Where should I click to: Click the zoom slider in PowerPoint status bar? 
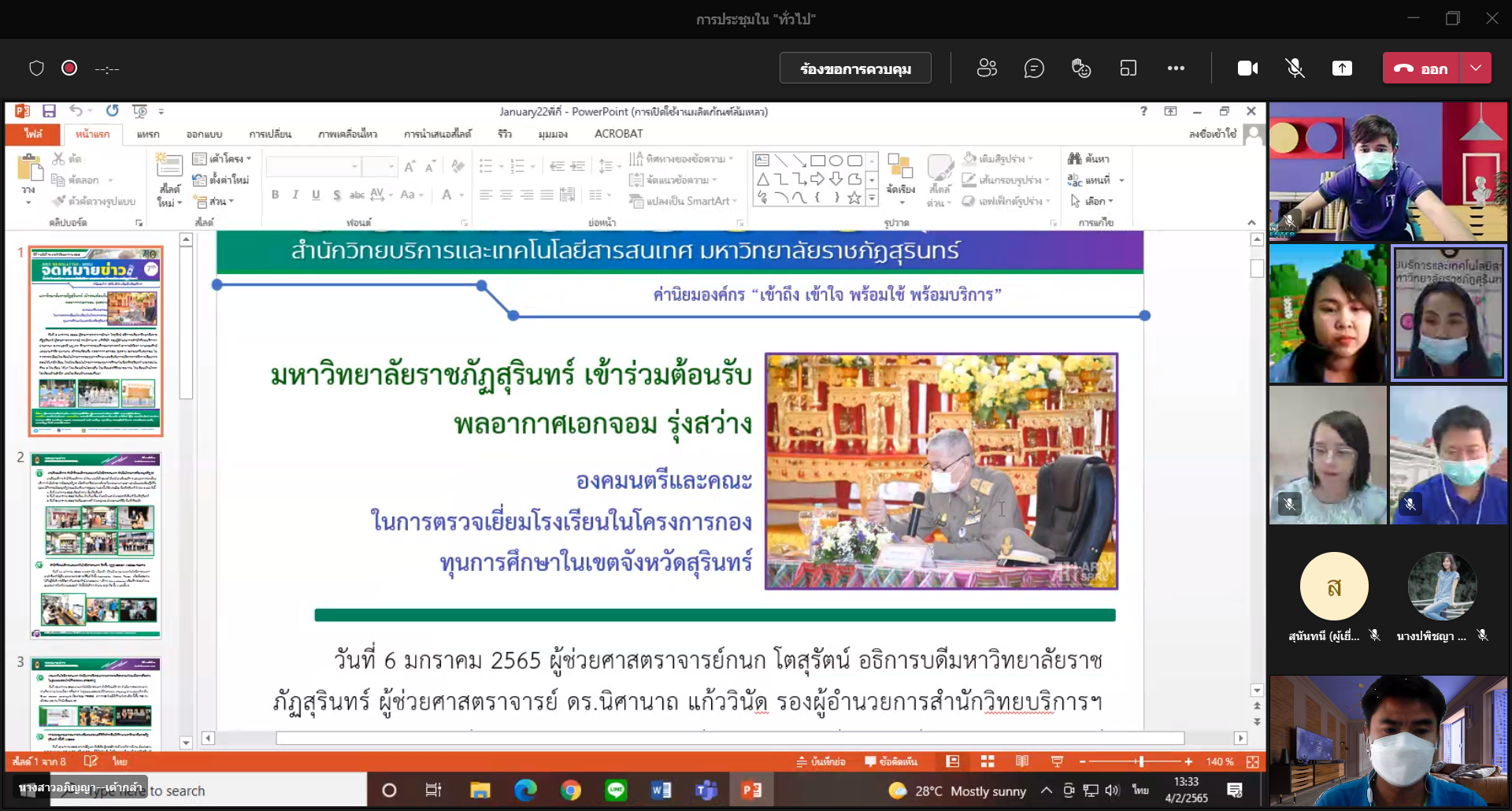pos(1140,761)
